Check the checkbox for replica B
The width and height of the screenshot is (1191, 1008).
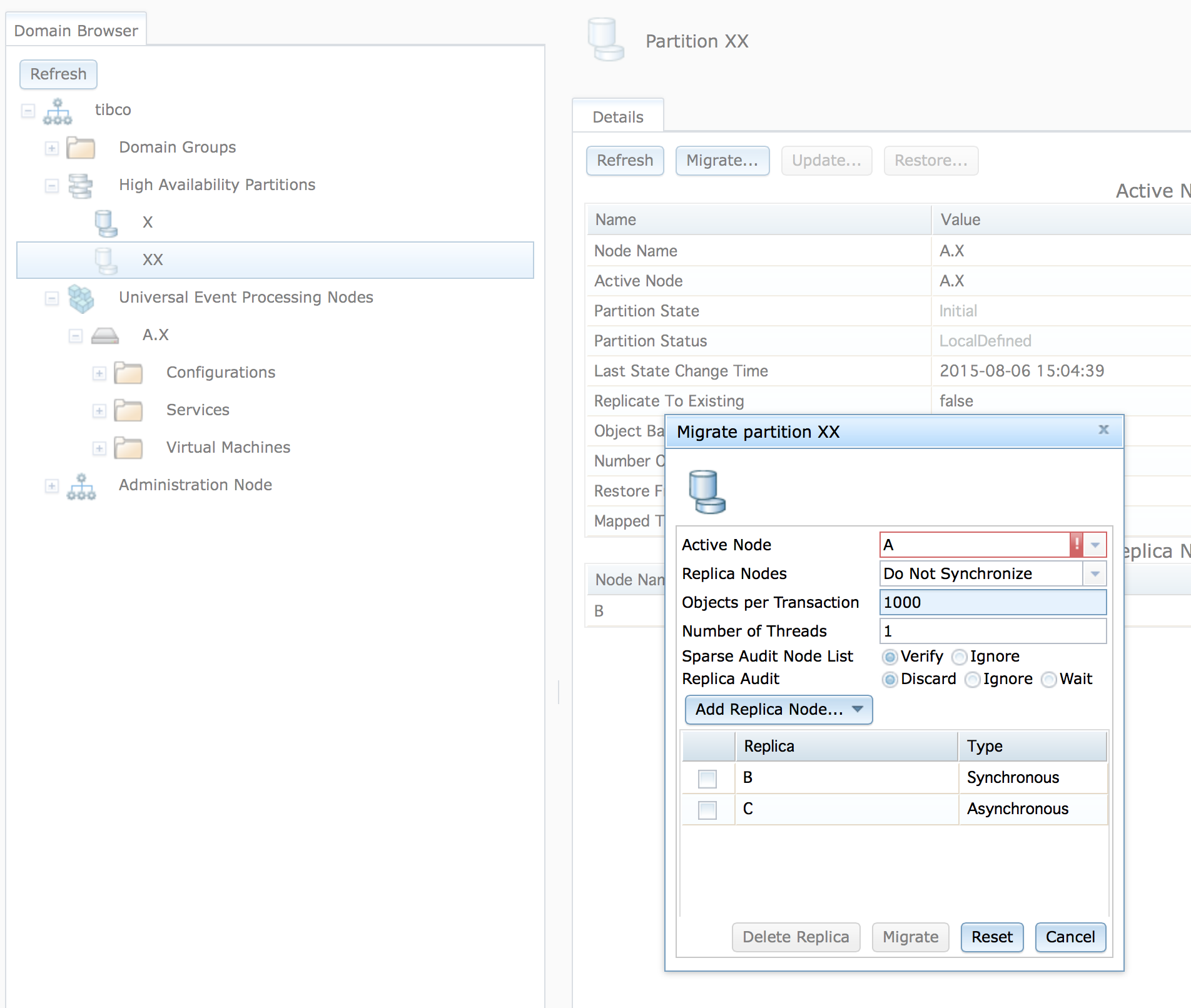pyautogui.click(x=707, y=778)
